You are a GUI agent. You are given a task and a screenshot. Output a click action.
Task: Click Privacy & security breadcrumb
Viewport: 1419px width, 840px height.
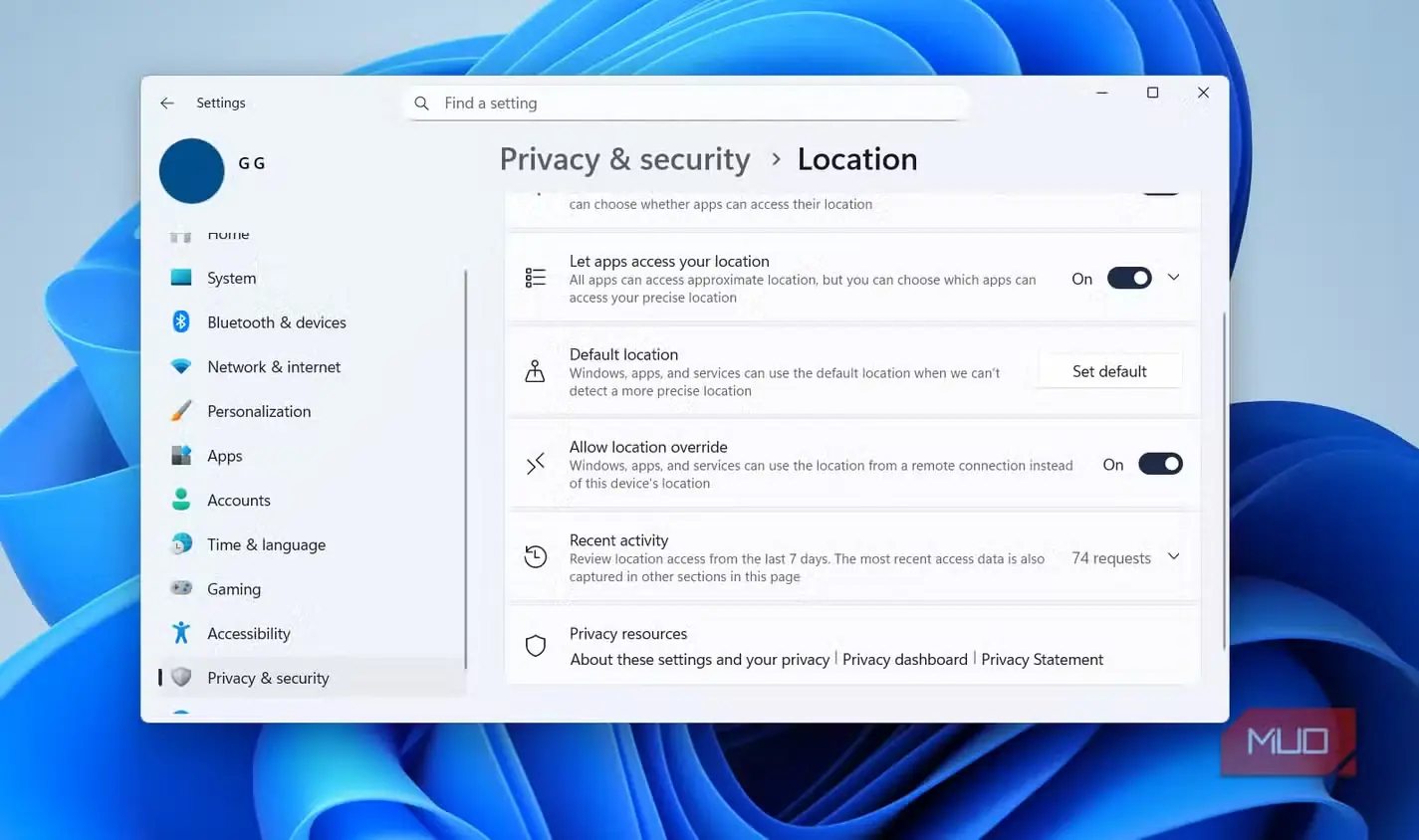coord(624,159)
